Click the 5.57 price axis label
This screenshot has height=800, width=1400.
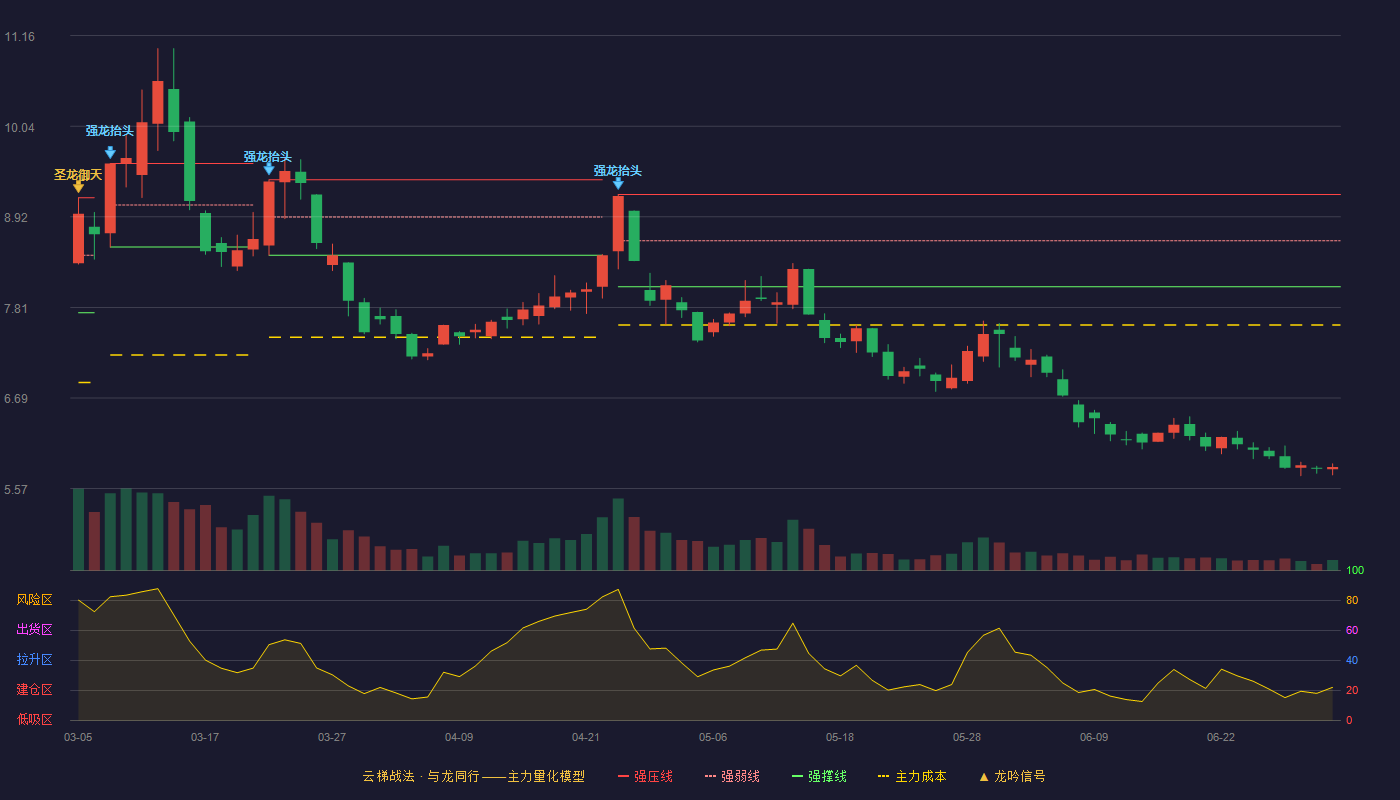[x=16, y=490]
